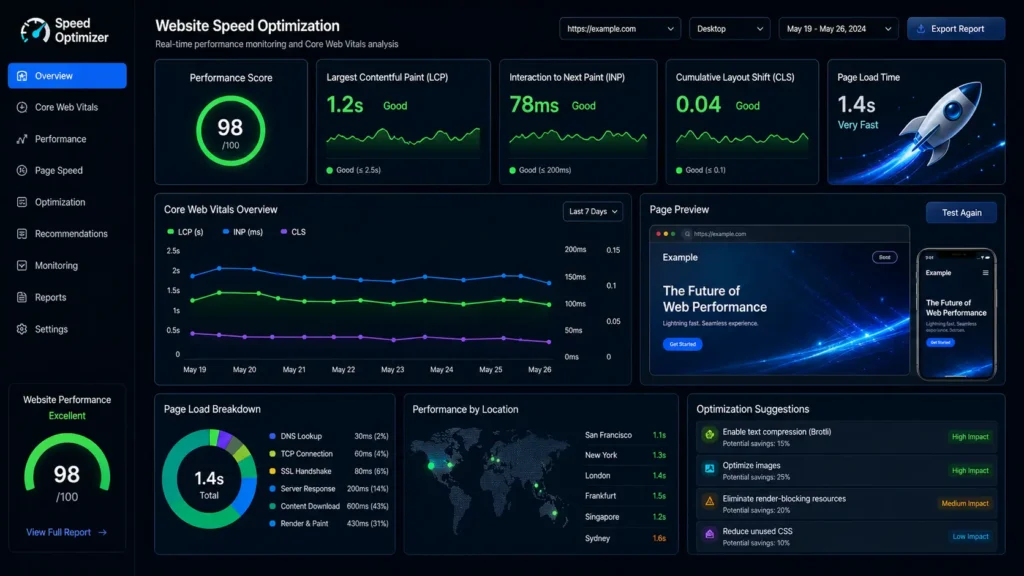Click the Test Again button

[961, 213]
